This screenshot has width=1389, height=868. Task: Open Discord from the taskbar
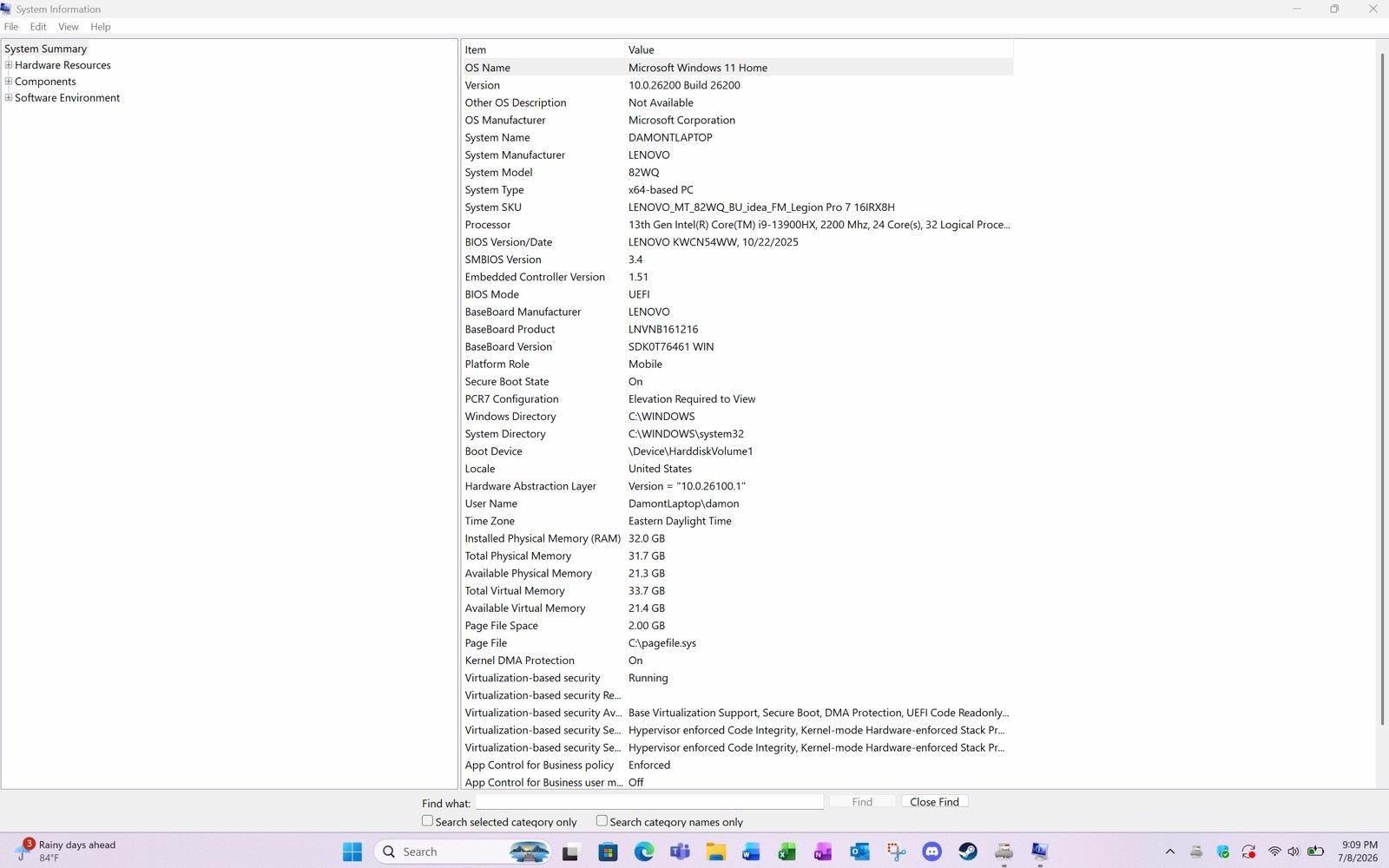(931, 852)
